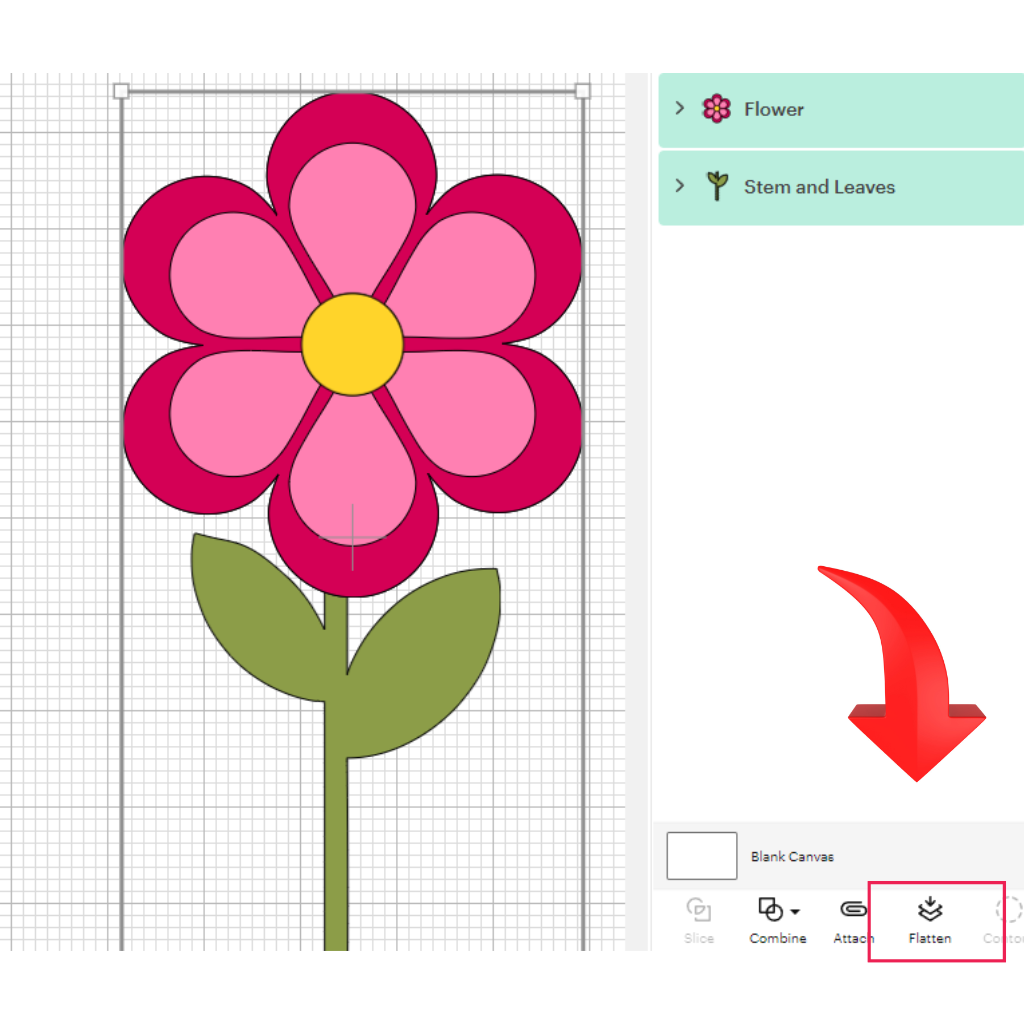1024x1024 pixels.
Task: Click the Stem and Leaves sprout icon
Action: point(716,186)
